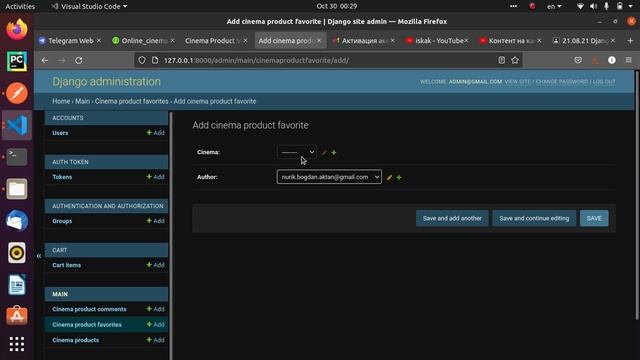Open Activities overview
Viewport: 640px width, 360px height.
click(20, 6)
